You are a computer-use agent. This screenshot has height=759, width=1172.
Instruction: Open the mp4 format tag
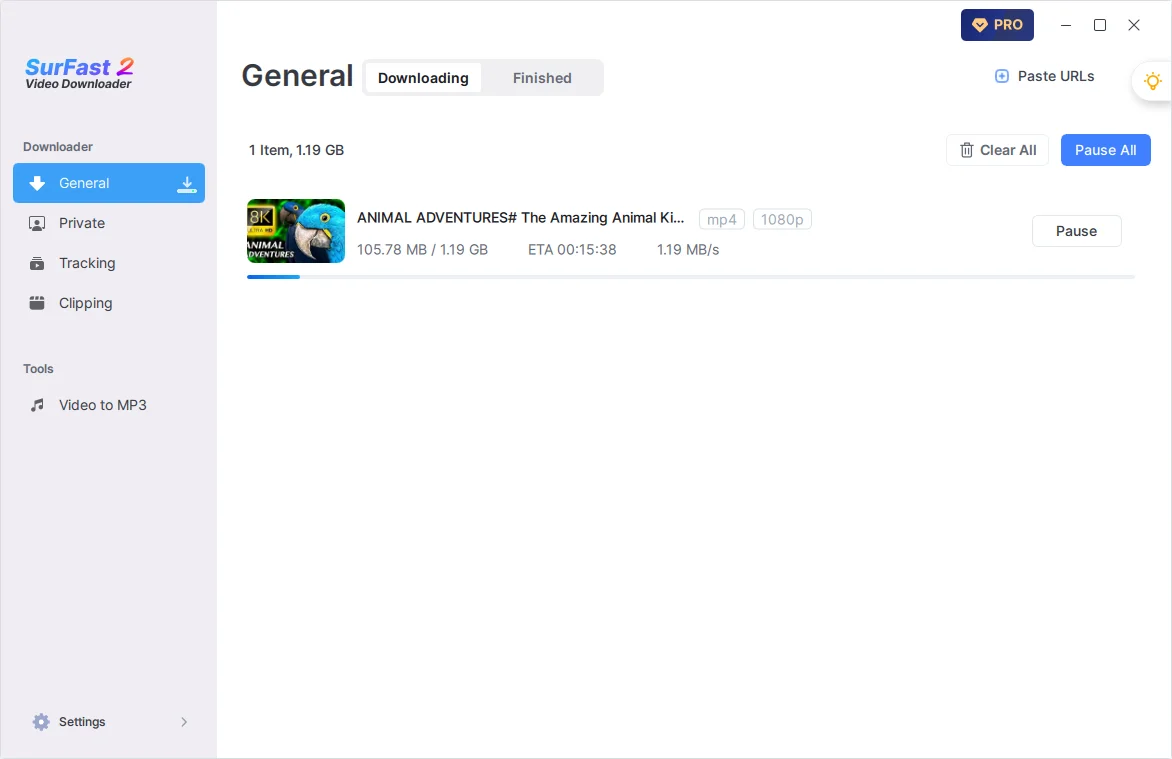(x=721, y=218)
